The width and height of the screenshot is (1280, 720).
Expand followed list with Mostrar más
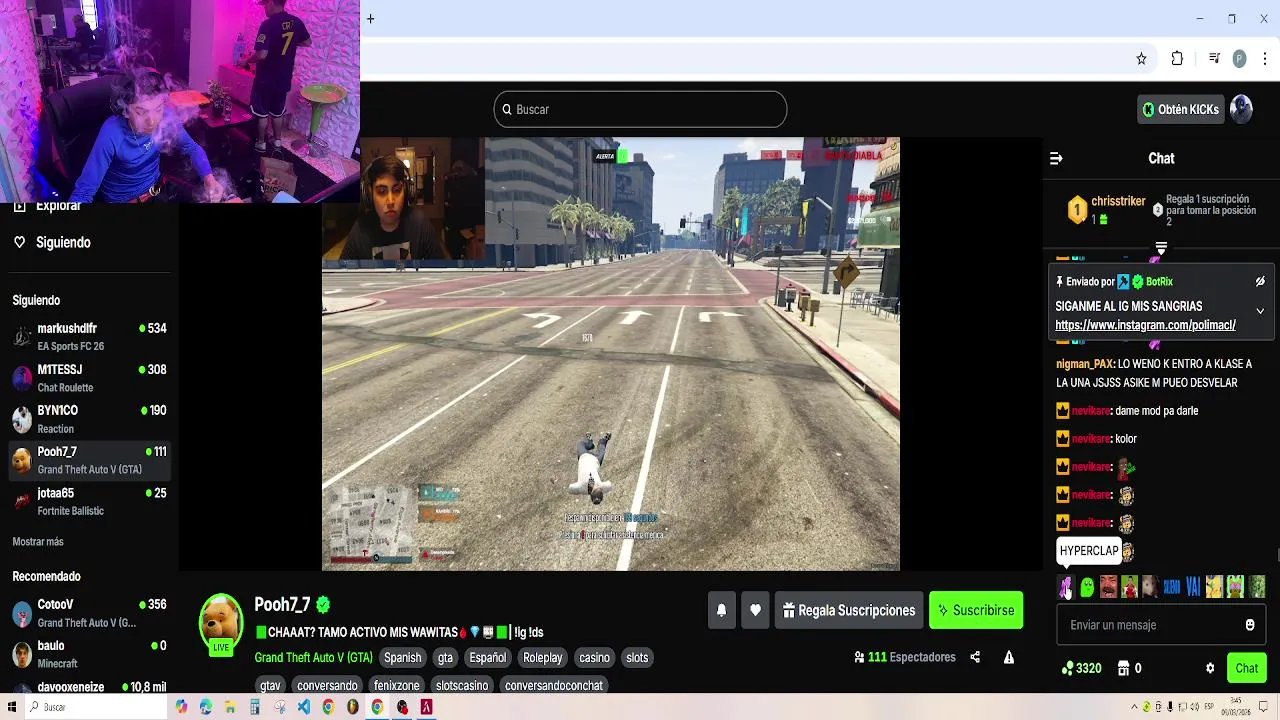(38, 541)
